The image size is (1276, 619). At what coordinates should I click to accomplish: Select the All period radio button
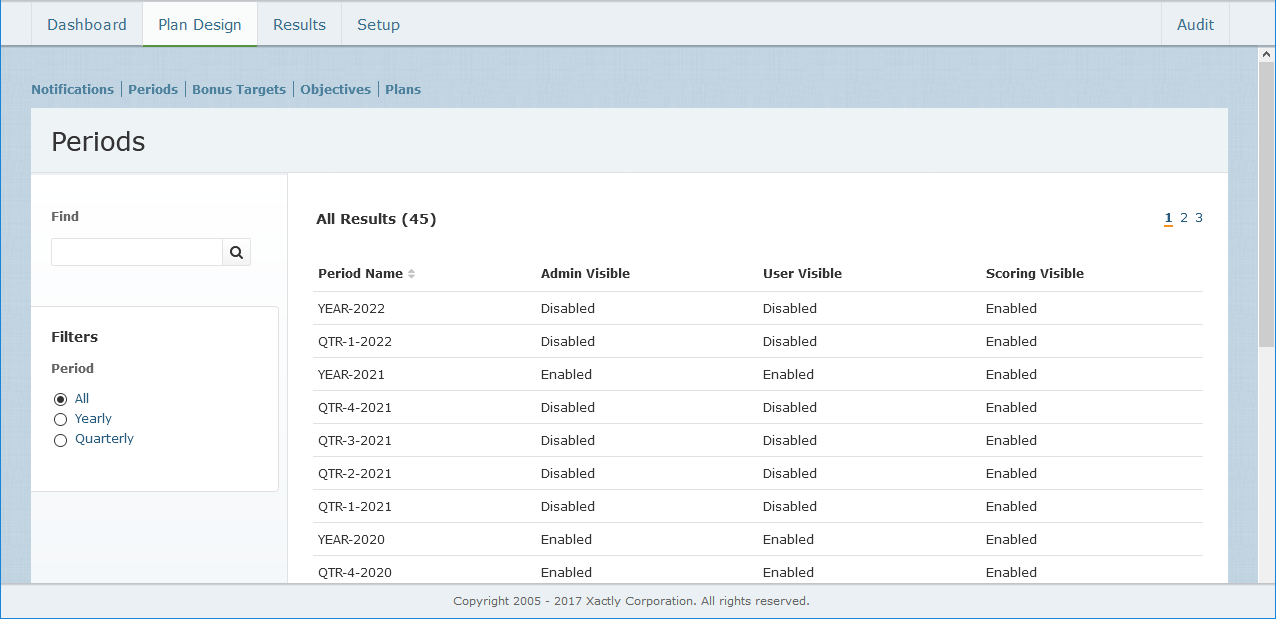(61, 399)
